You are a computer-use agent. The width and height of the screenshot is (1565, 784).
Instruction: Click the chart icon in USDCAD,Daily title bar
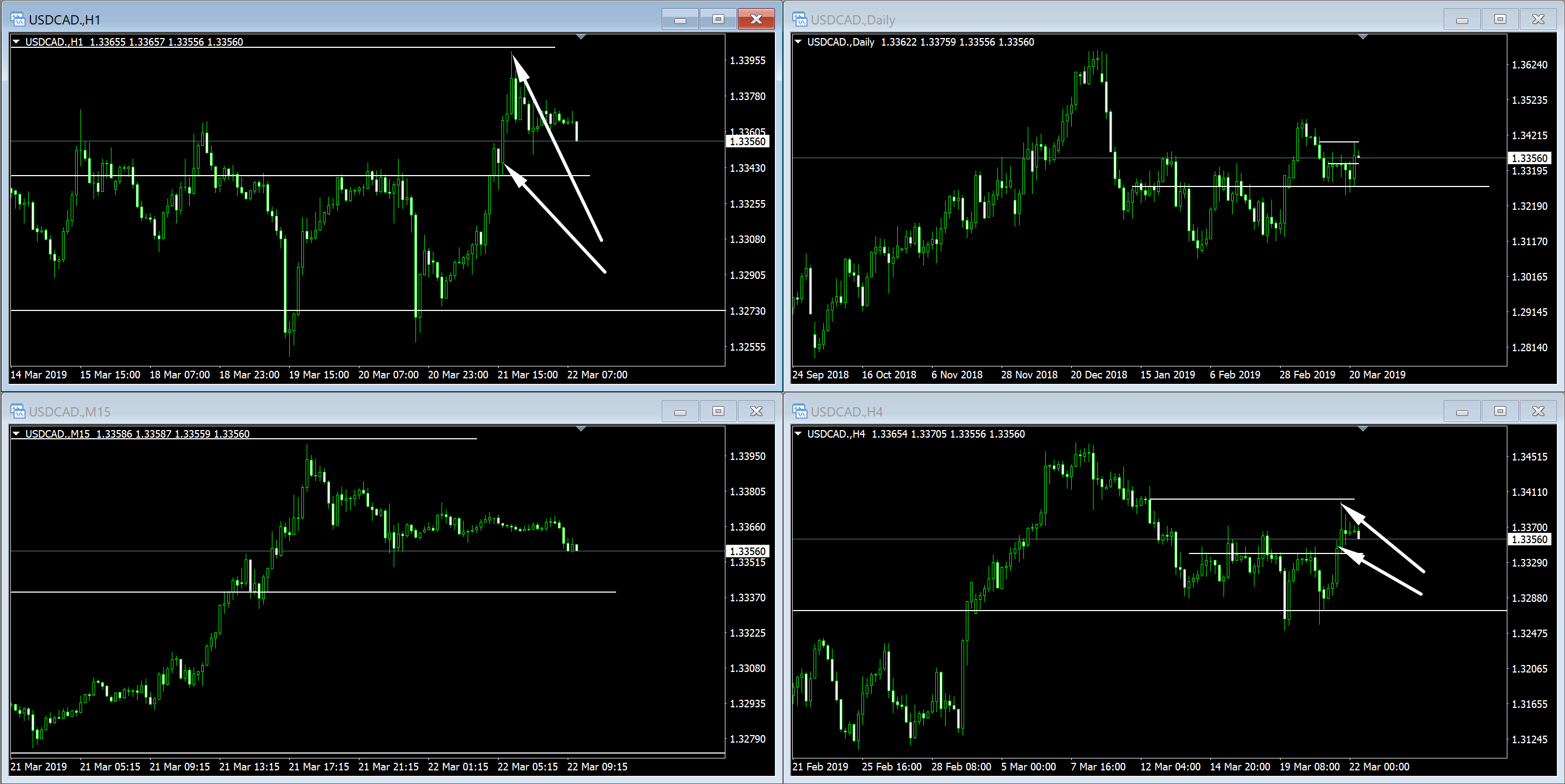(799, 20)
